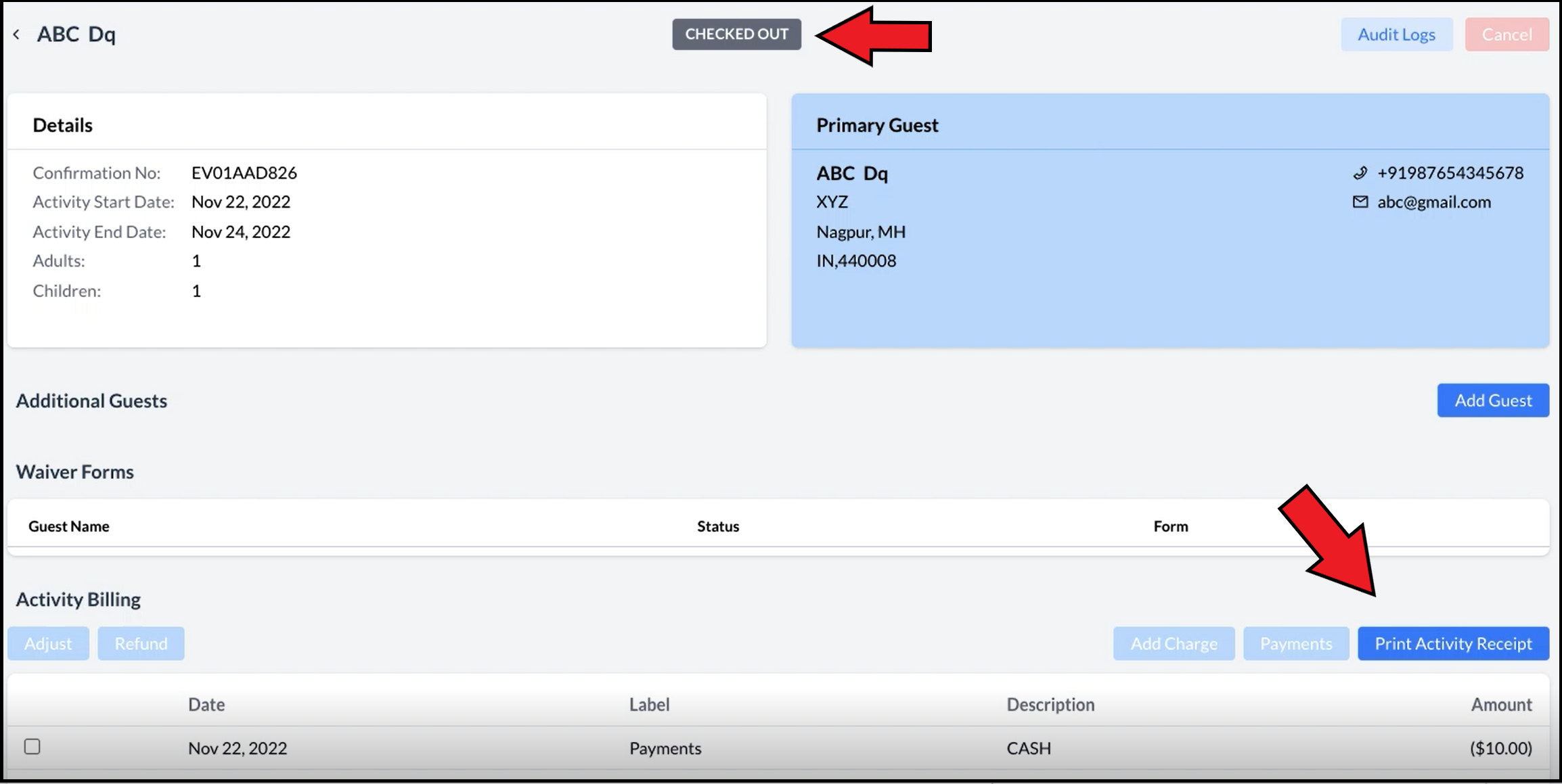This screenshot has width=1562, height=784.
Task: Expand the Additional Guests section
Action: [91, 399]
